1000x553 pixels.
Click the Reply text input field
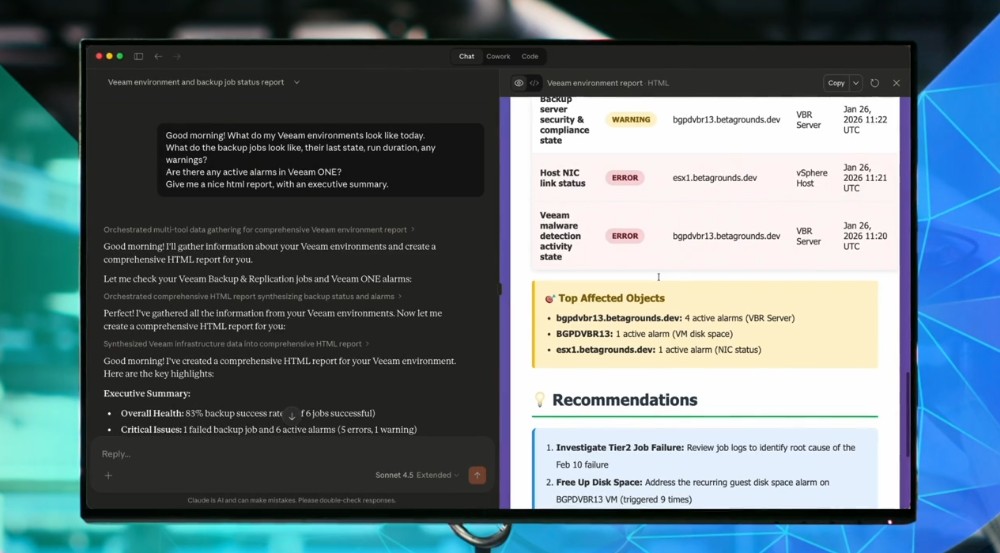pos(280,453)
